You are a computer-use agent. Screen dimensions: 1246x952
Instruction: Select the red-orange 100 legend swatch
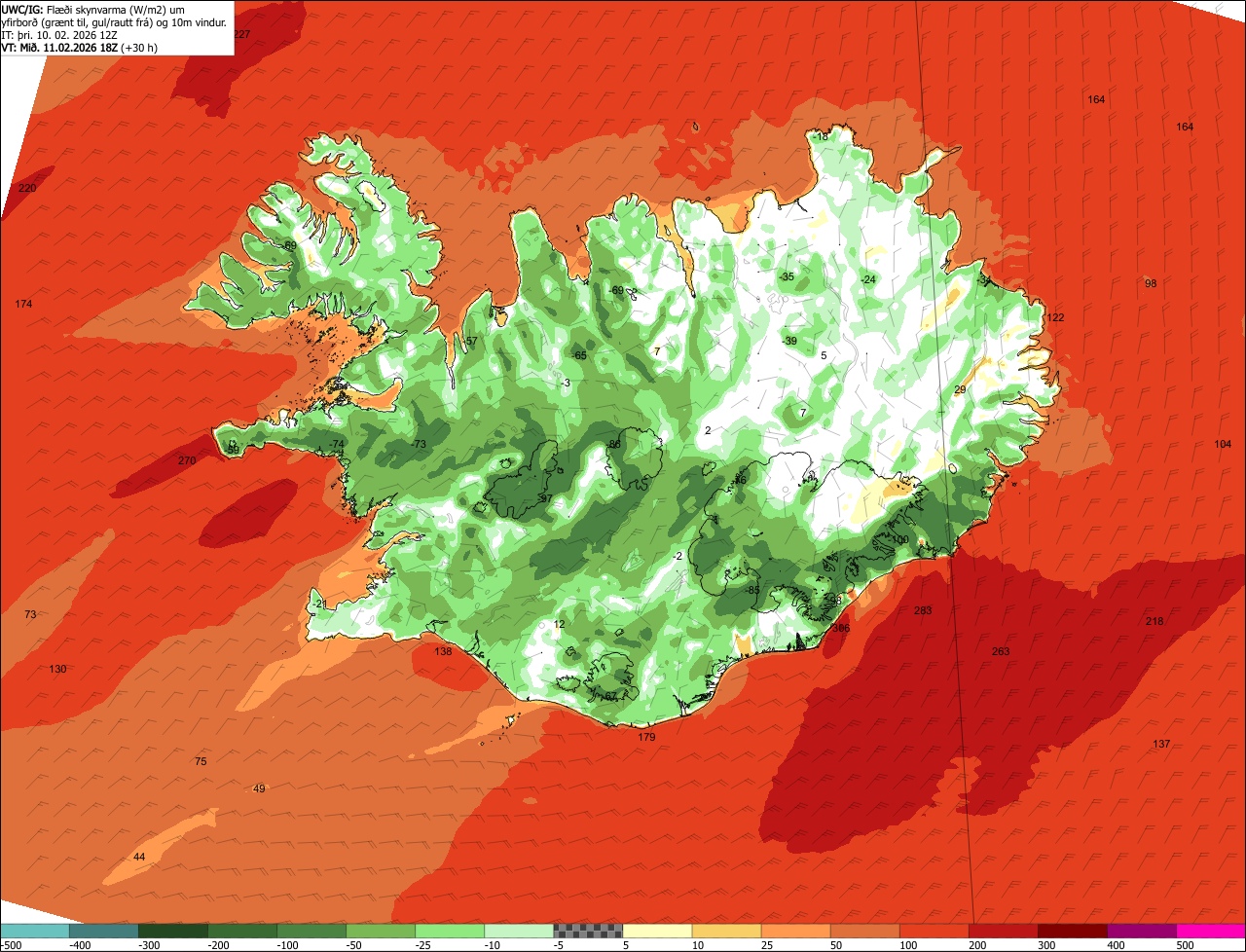[x=934, y=931]
